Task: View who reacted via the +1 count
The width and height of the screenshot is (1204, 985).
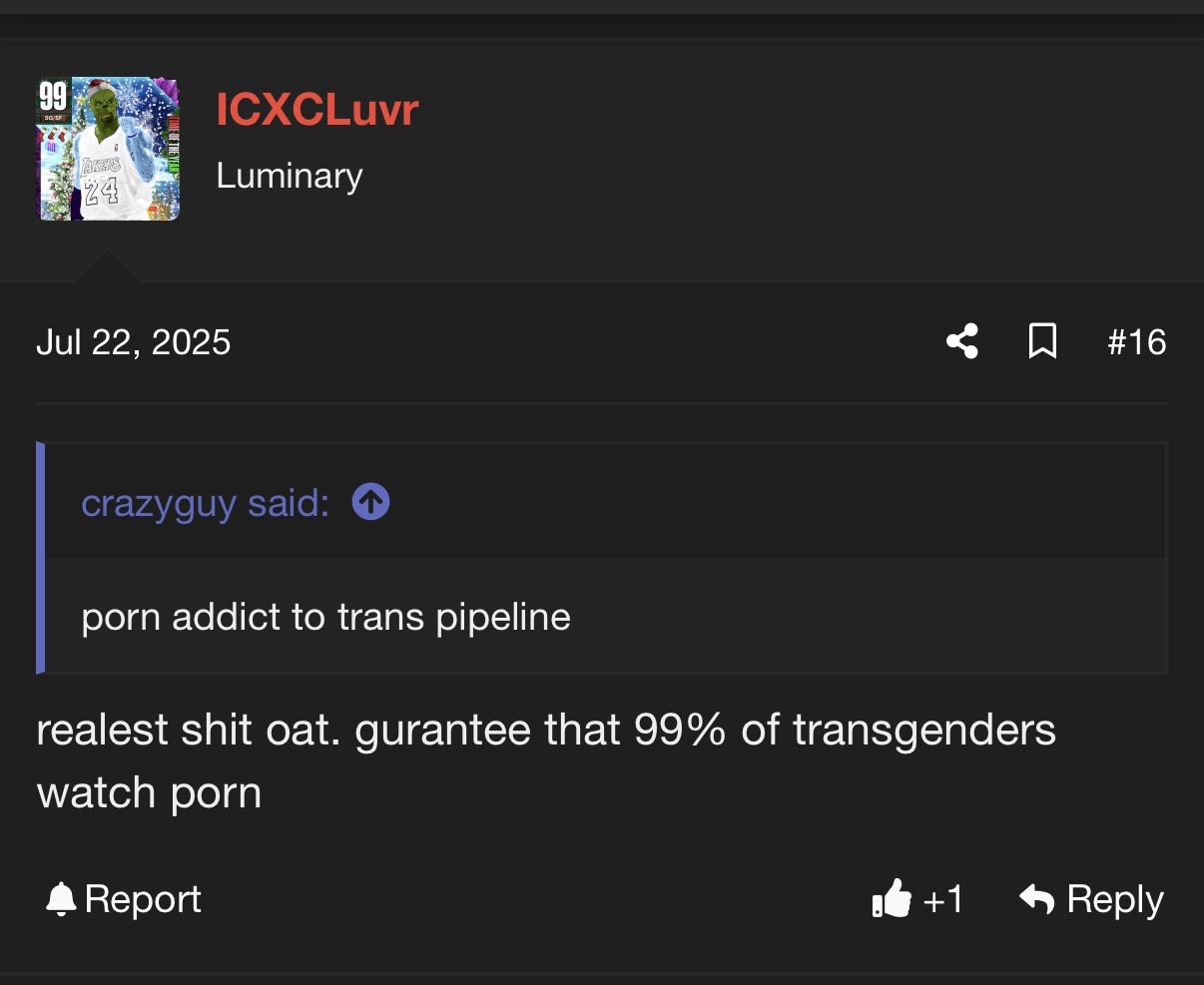Action: pyautogui.click(x=942, y=899)
